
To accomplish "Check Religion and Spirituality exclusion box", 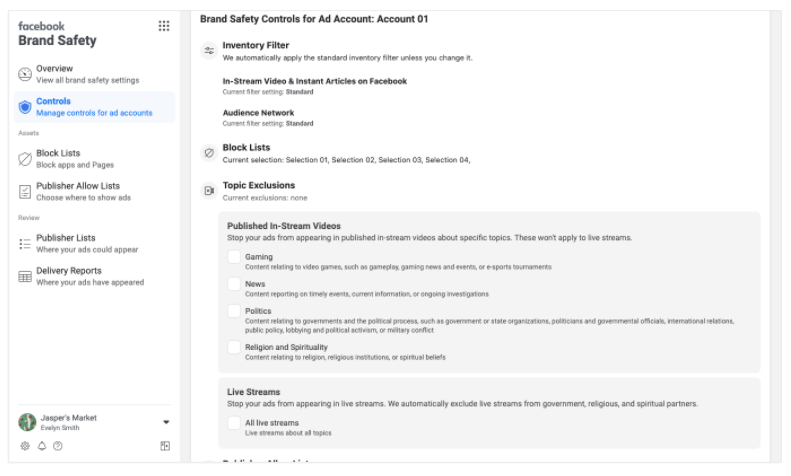I will (x=234, y=347).
